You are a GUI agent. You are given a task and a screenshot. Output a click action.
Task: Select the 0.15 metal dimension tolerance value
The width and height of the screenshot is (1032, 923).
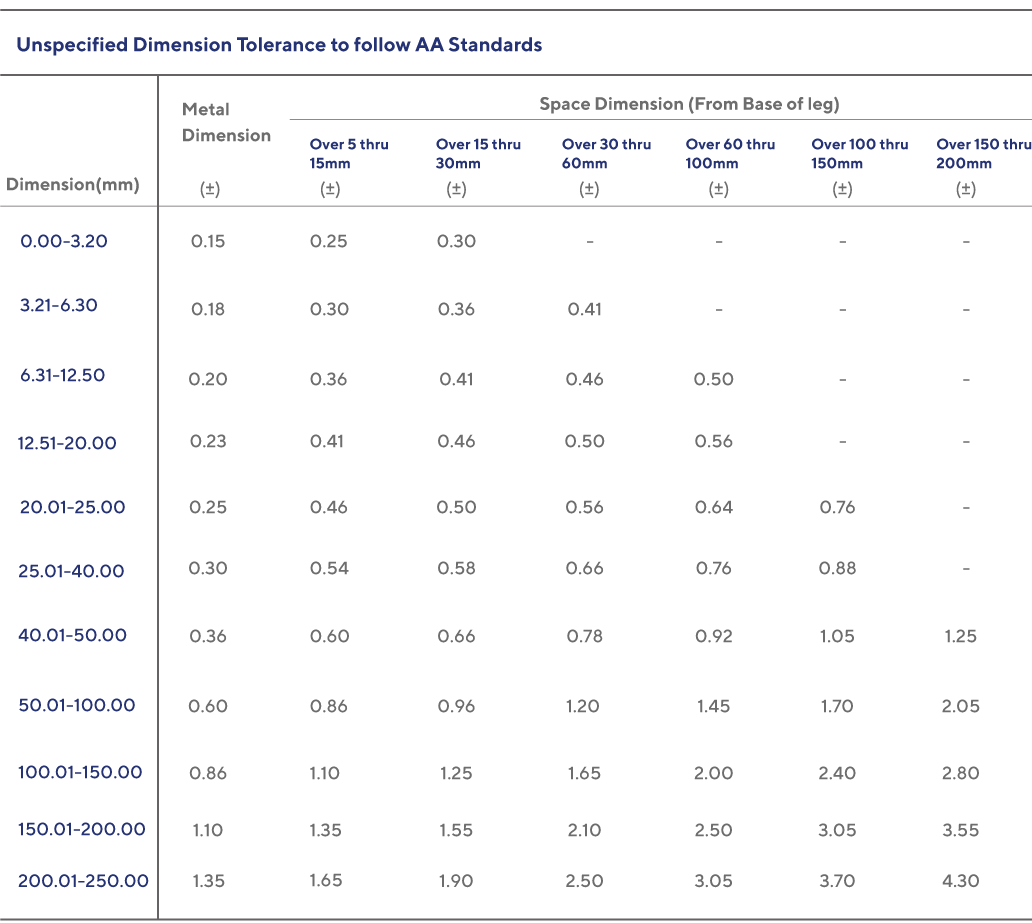pos(208,241)
